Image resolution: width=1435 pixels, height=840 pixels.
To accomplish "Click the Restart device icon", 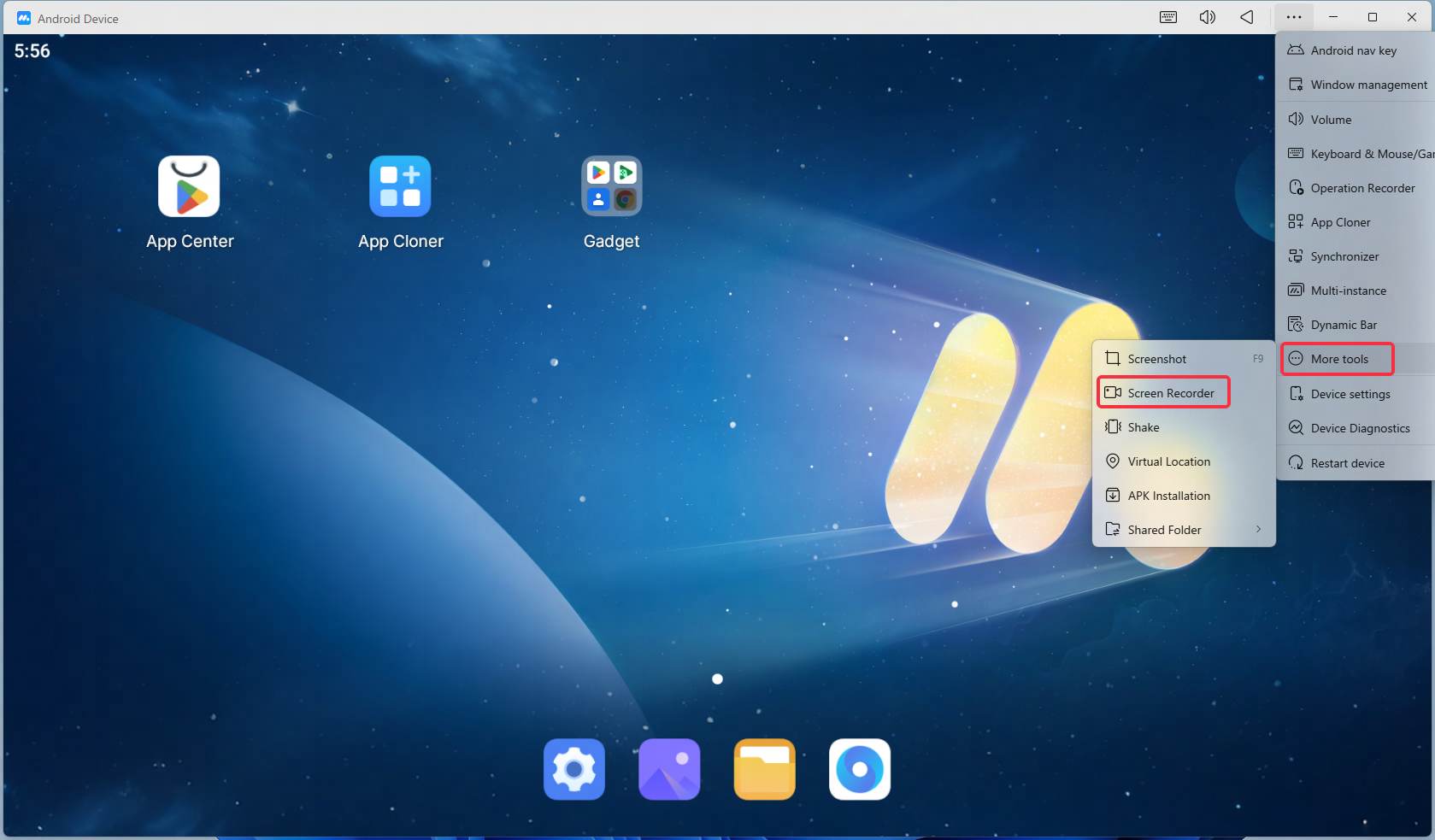I will pyautogui.click(x=1296, y=462).
